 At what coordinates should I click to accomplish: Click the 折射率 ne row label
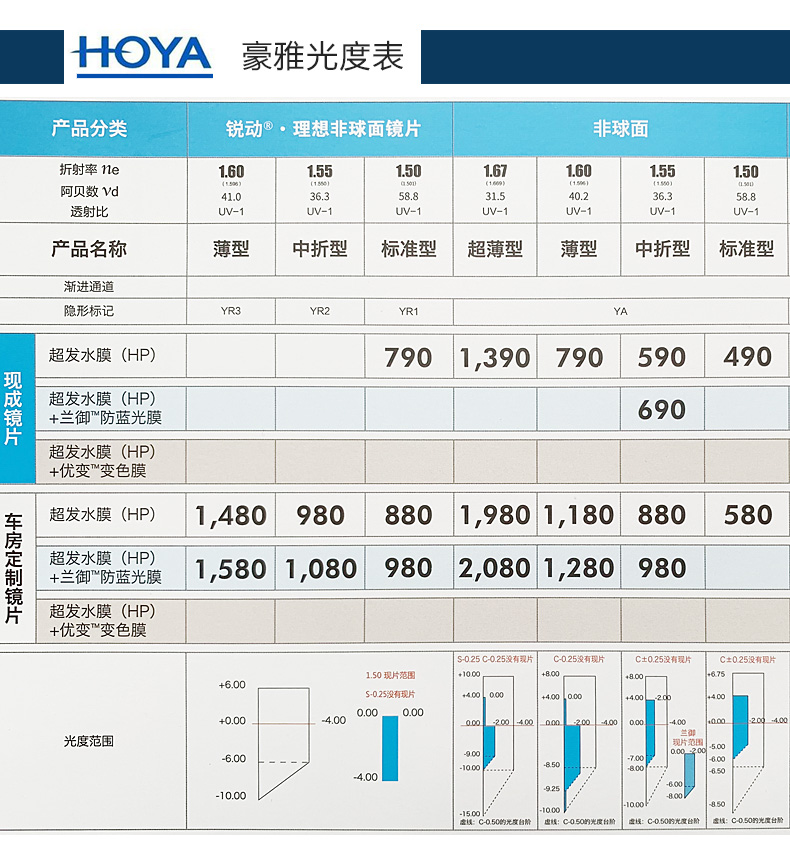pyautogui.click(x=89, y=169)
